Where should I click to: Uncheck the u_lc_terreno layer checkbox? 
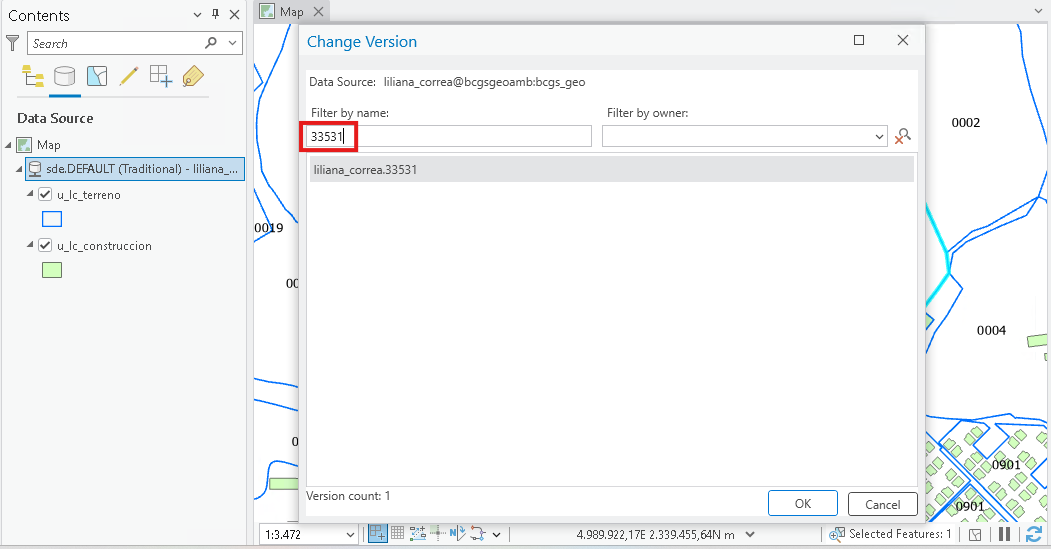tap(45, 194)
